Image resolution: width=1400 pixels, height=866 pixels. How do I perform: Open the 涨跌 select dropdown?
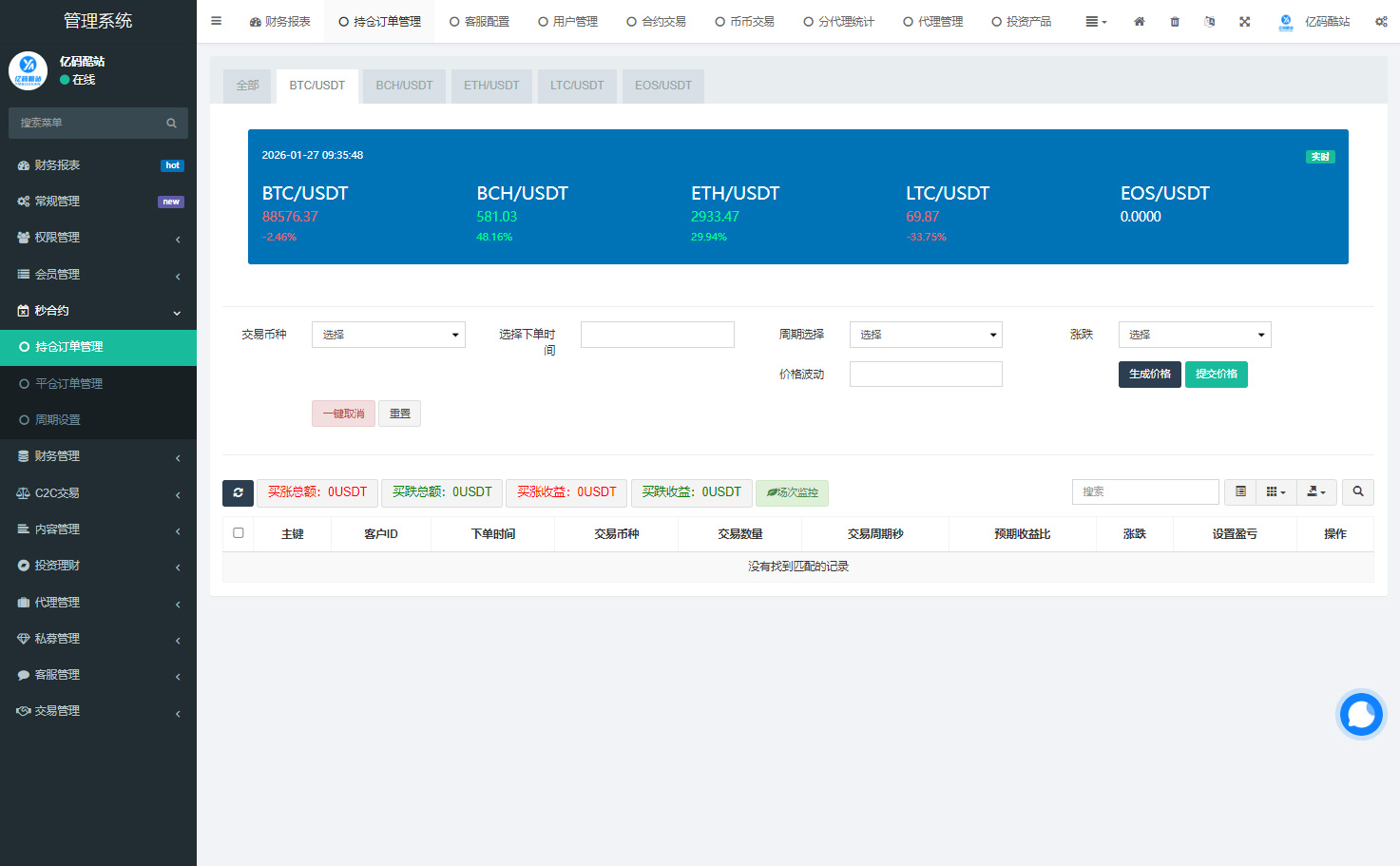1194,335
